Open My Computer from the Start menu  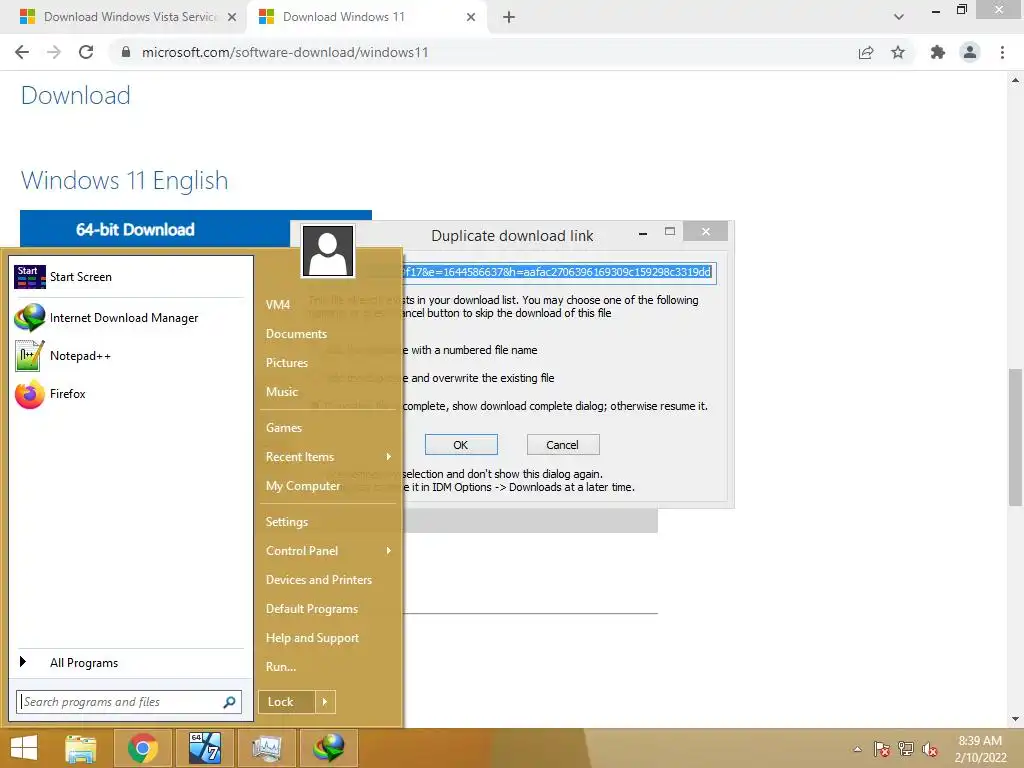point(303,486)
